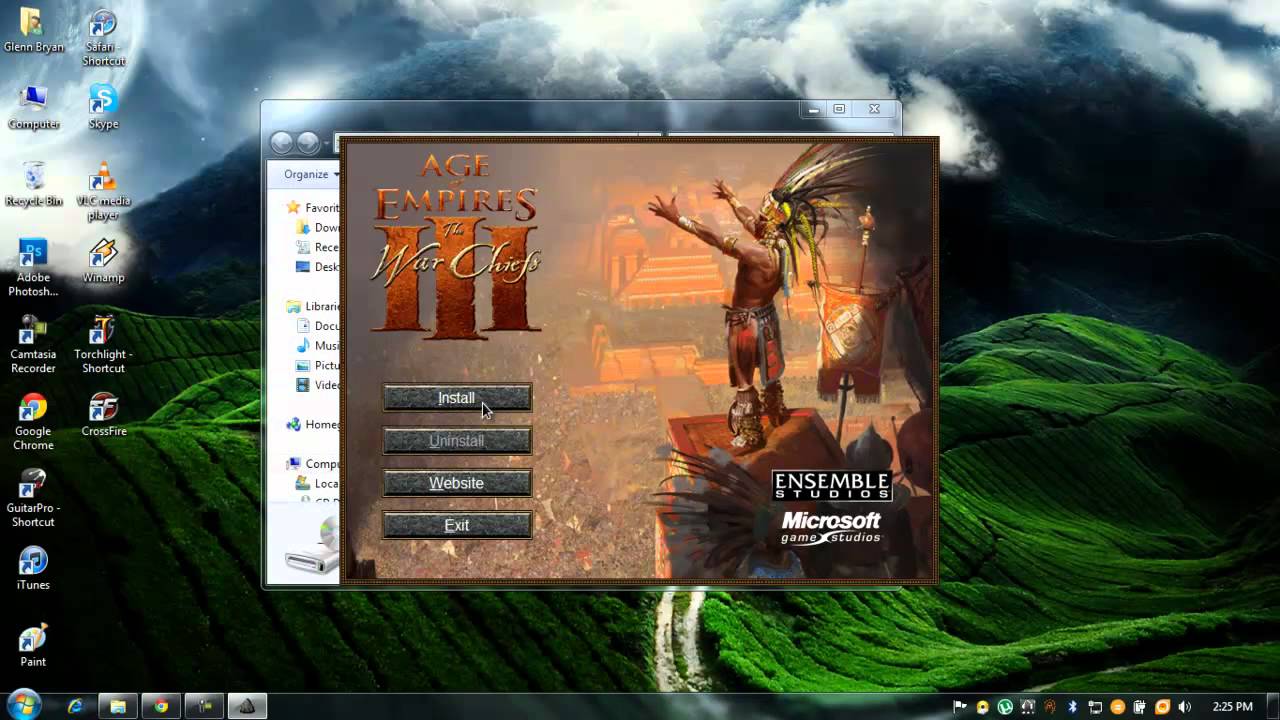1280x720 pixels.
Task: Open Music library in Explorer sidebar
Action: click(x=318, y=345)
